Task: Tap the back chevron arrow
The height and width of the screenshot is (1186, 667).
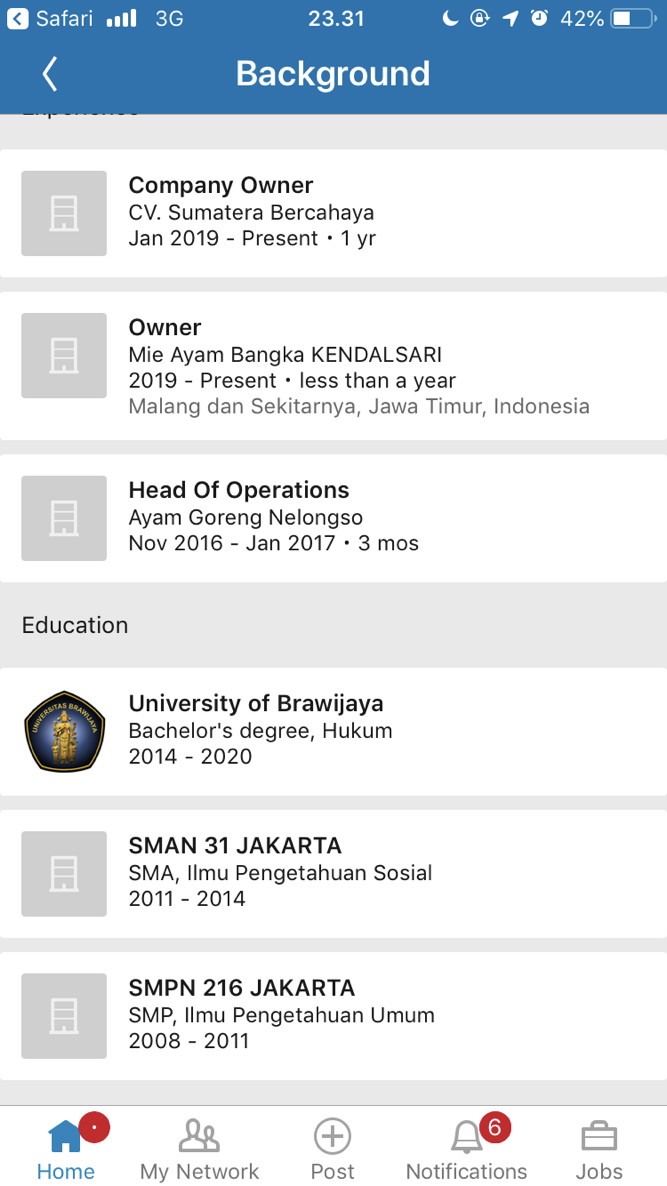Action: (50, 74)
